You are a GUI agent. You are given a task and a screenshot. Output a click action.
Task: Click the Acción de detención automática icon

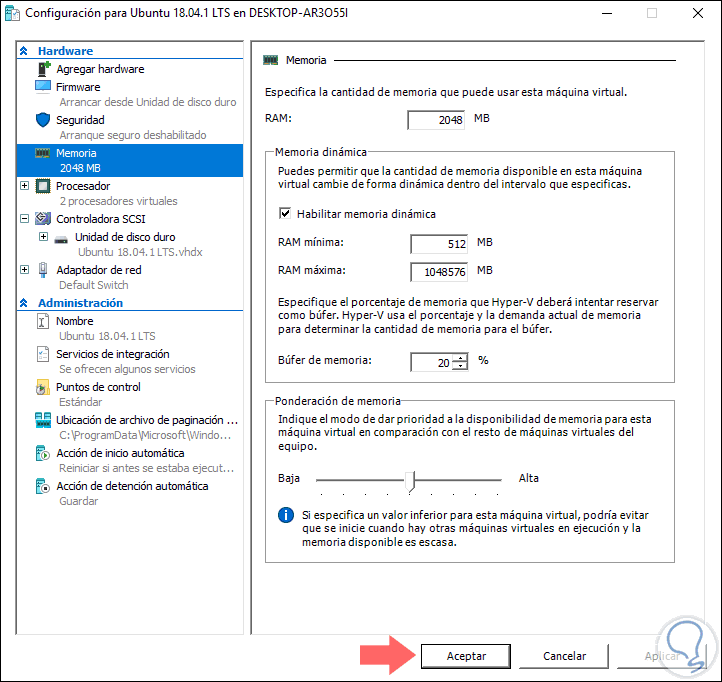[42, 486]
